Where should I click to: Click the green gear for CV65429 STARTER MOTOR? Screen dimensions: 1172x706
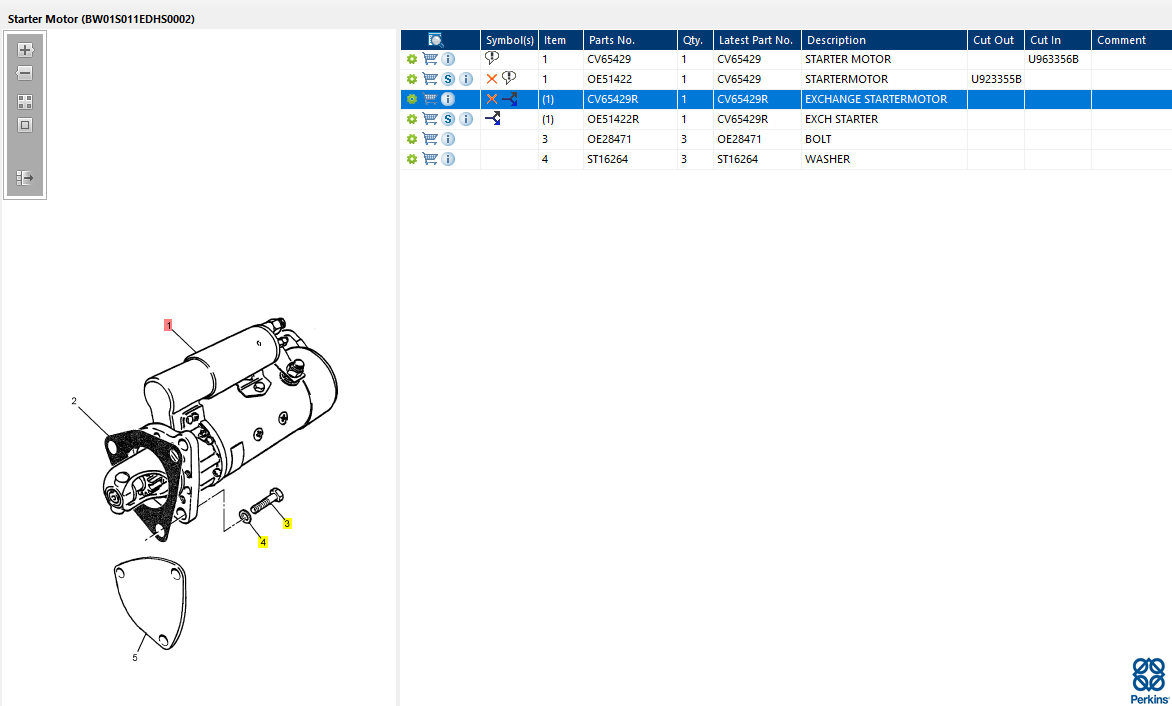pyautogui.click(x=411, y=59)
